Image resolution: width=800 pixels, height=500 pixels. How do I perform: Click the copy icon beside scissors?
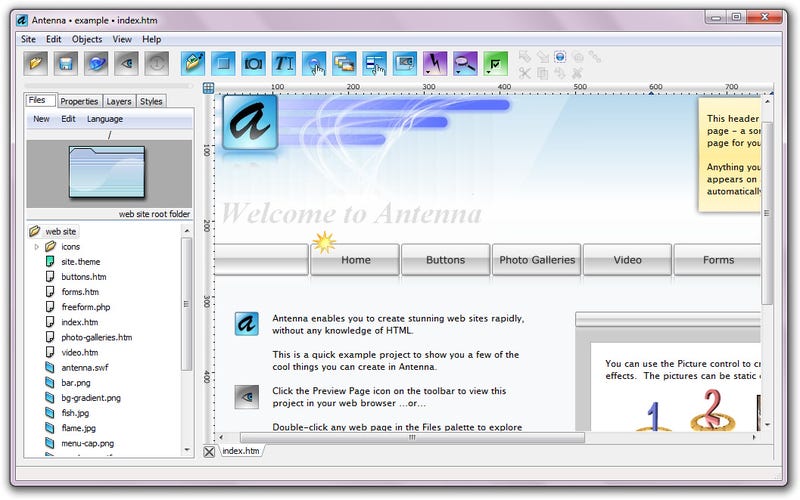tap(542, 73)
